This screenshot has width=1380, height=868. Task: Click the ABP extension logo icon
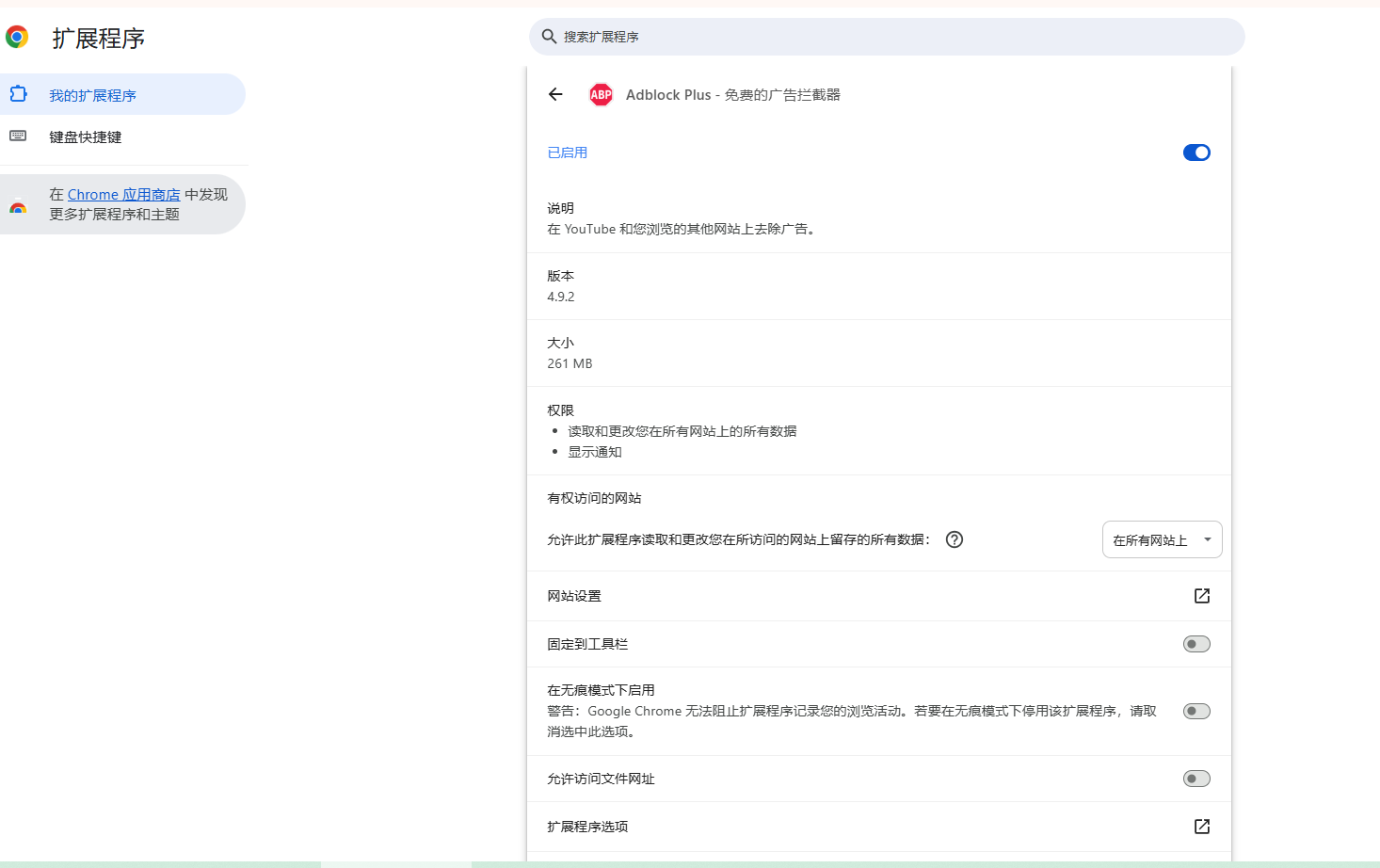[x=601, y=94]
